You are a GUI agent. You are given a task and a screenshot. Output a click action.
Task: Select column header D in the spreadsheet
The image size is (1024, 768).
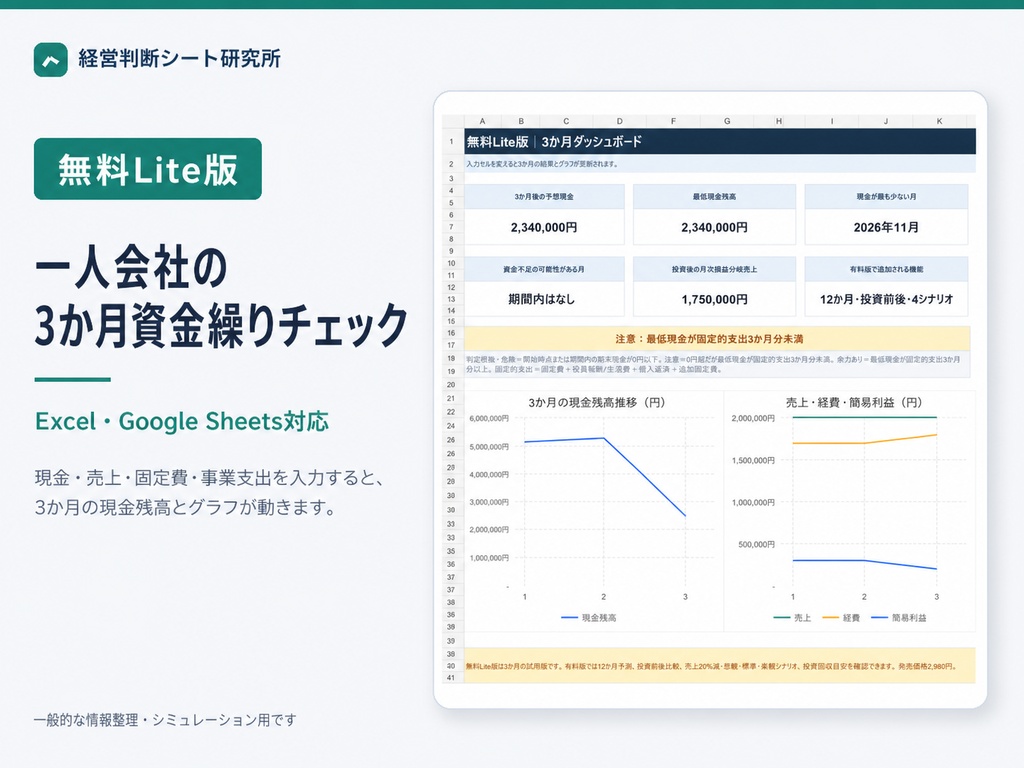(x=620, y=121)
